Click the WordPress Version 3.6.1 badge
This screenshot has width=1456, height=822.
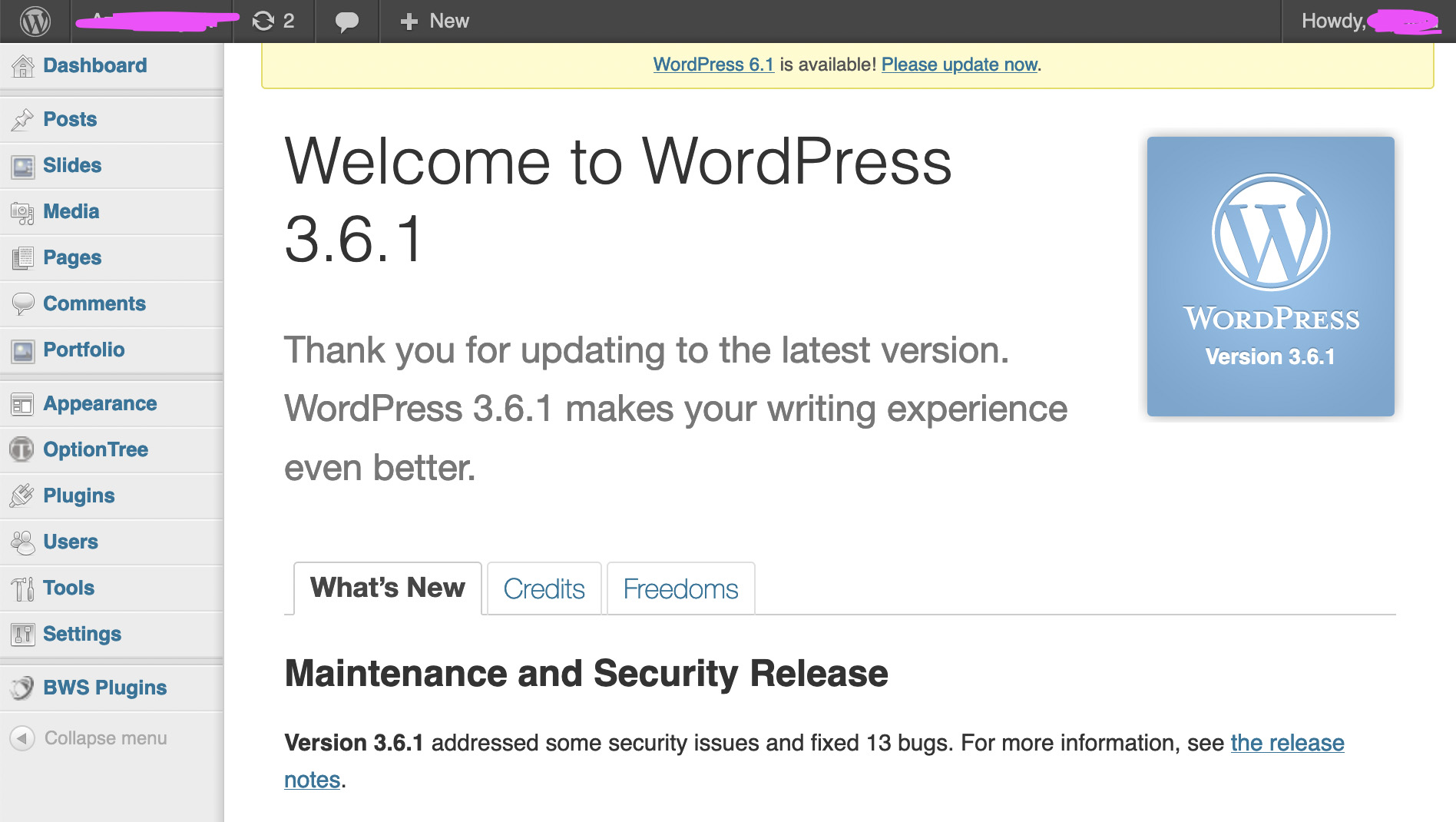1271,277
